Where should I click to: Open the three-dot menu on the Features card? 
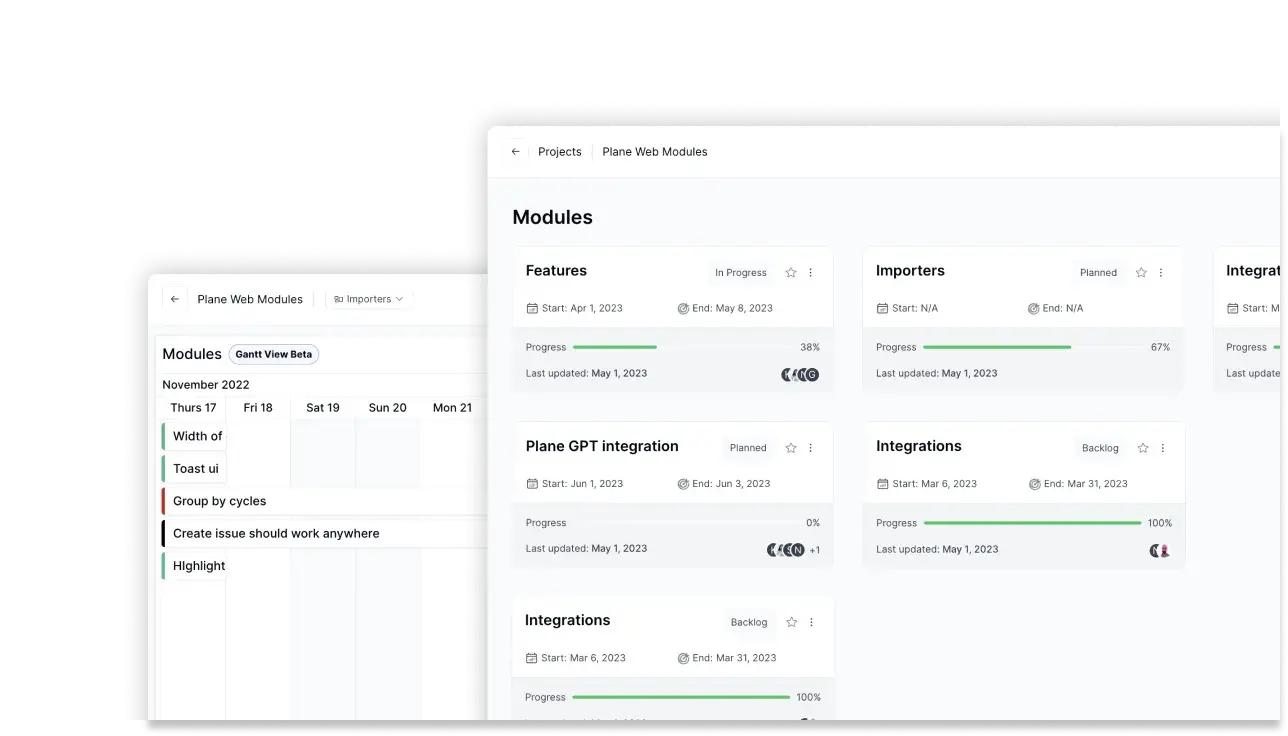811,273
